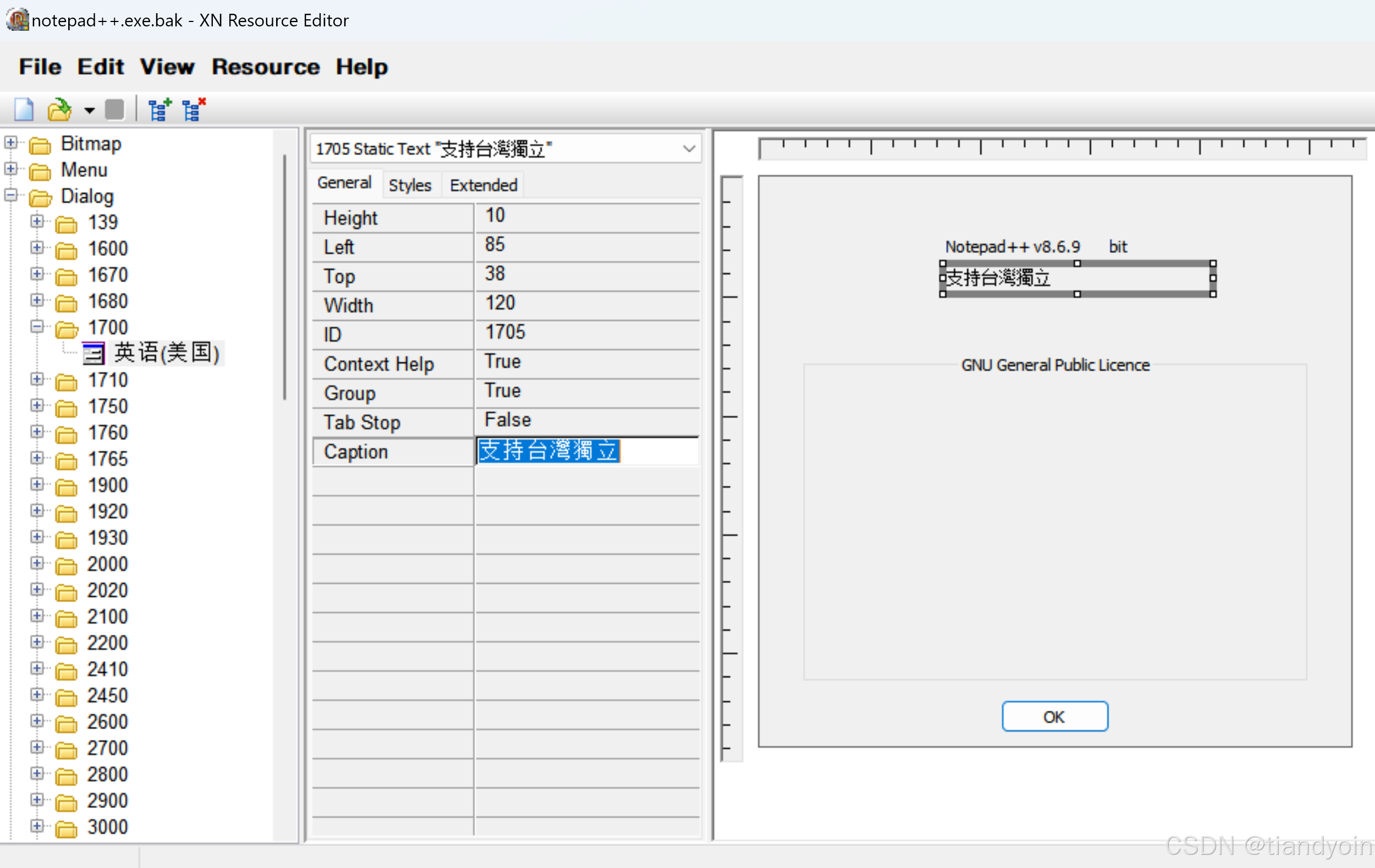Click the grey Save toolbar icon
This screenshot has height=868, width=1375.
coord(115,109)
